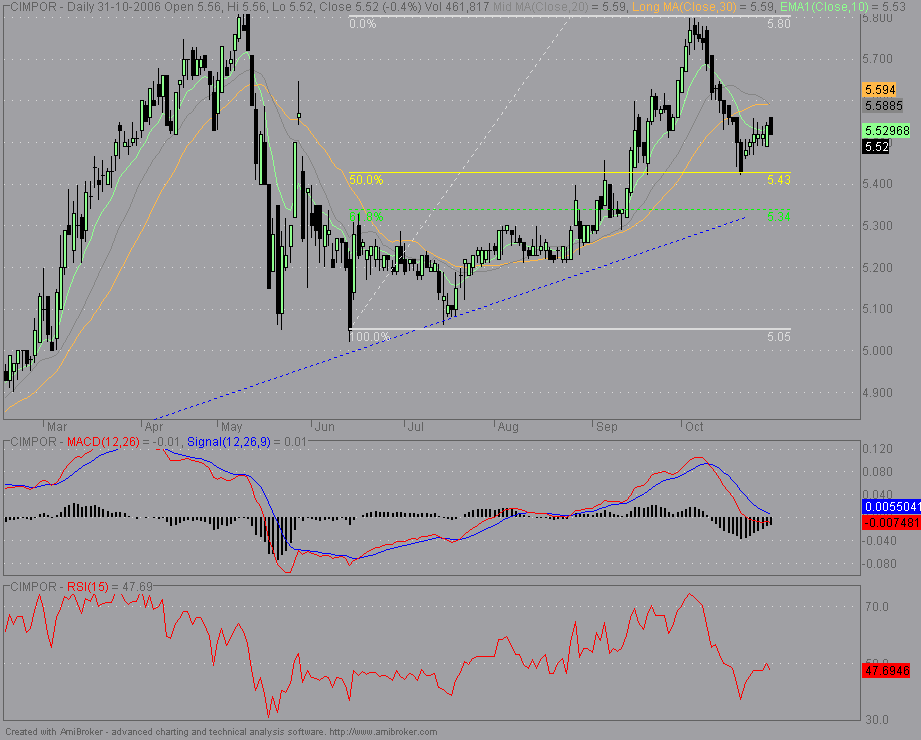Click the 30.0 RSI axis label
The height and width of the screenshot is (740, 921).
pos(876,719)
